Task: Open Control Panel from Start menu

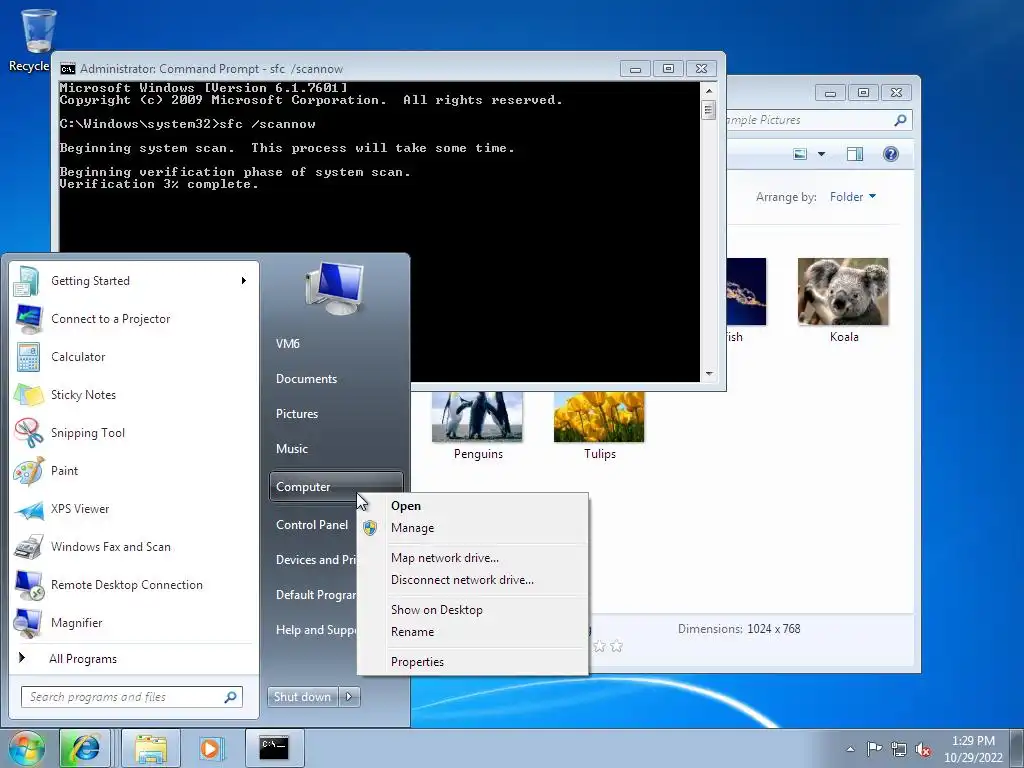Action: [312, 525]
